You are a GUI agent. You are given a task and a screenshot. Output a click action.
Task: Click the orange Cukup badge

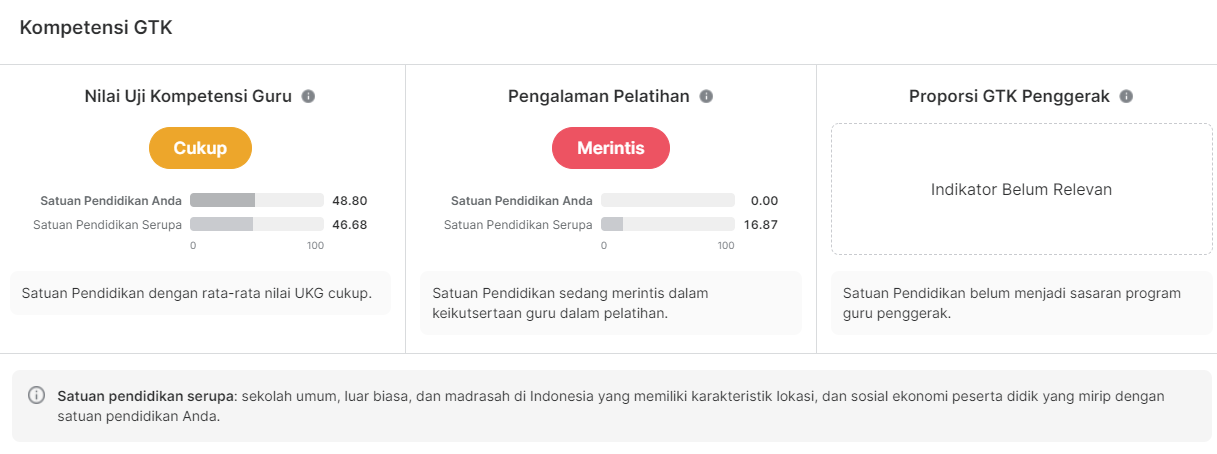[200, 148]
